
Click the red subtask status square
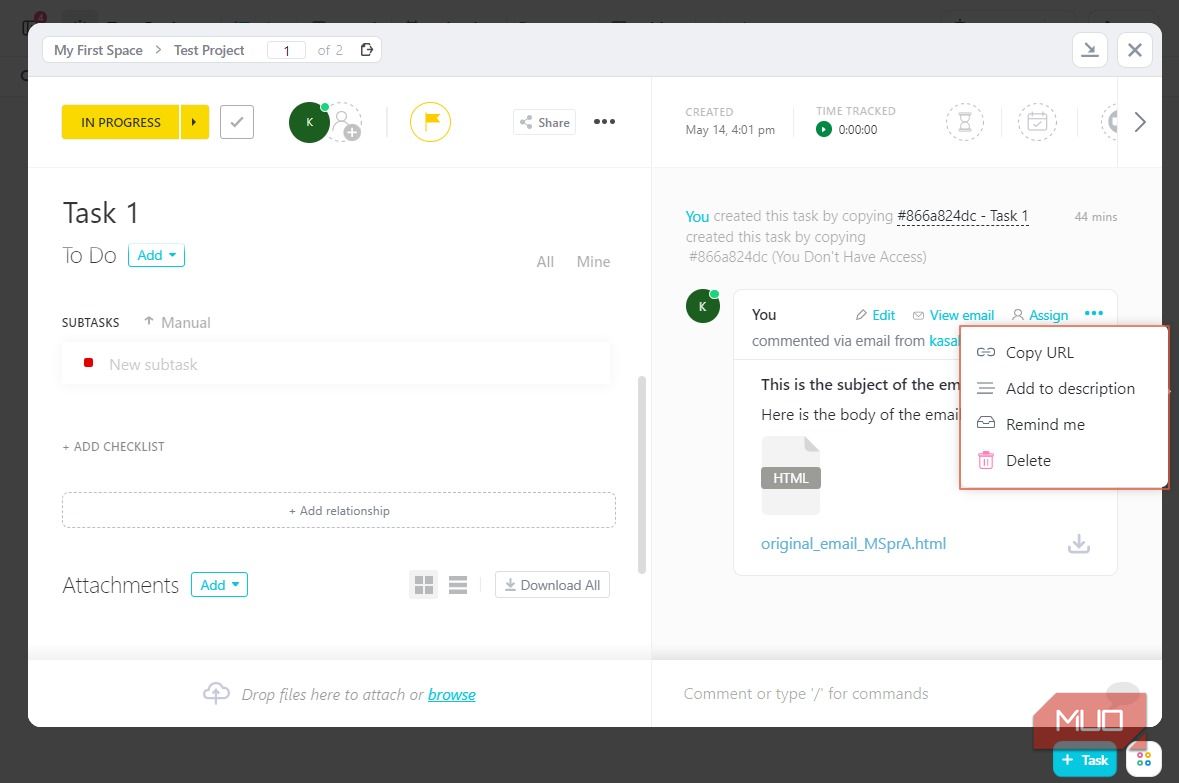pos(89,363)
